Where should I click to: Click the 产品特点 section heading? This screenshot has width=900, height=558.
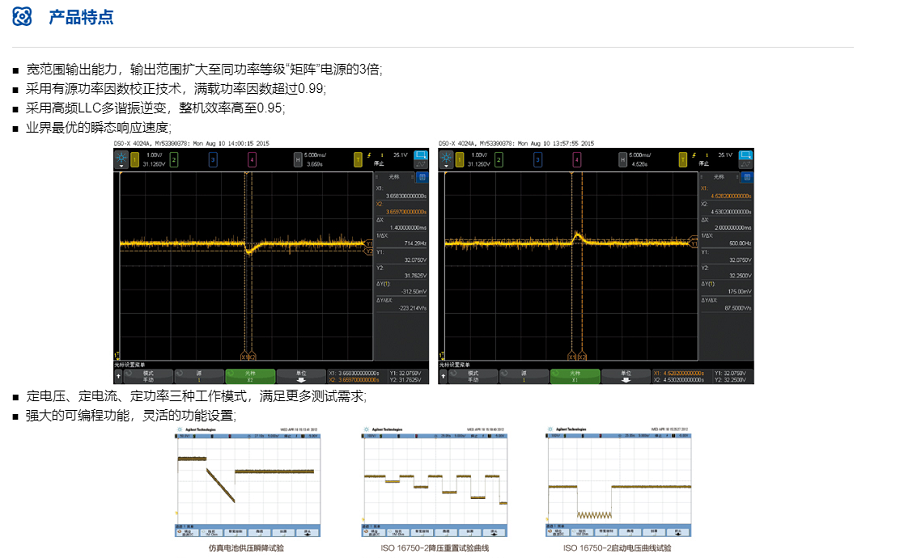click(x=80, y=17)
